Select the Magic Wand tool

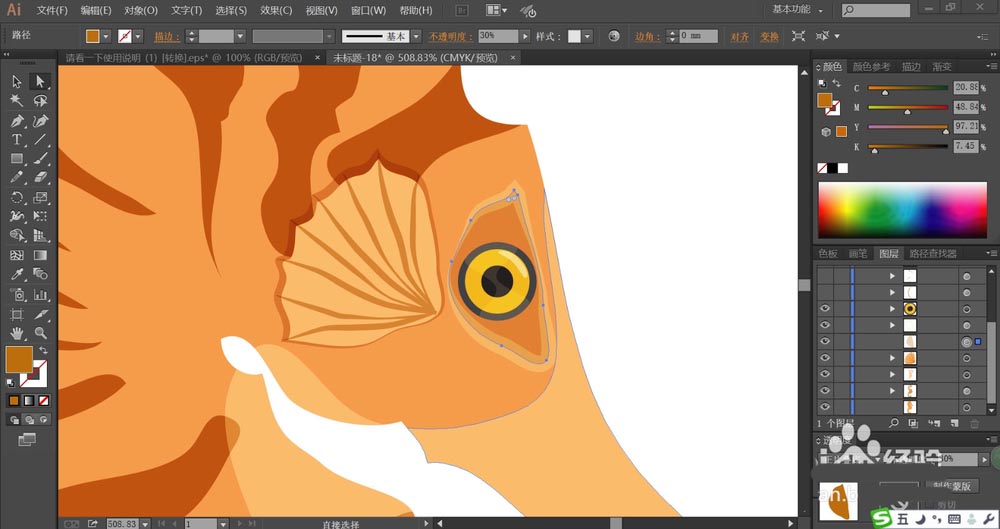(17, 101)
